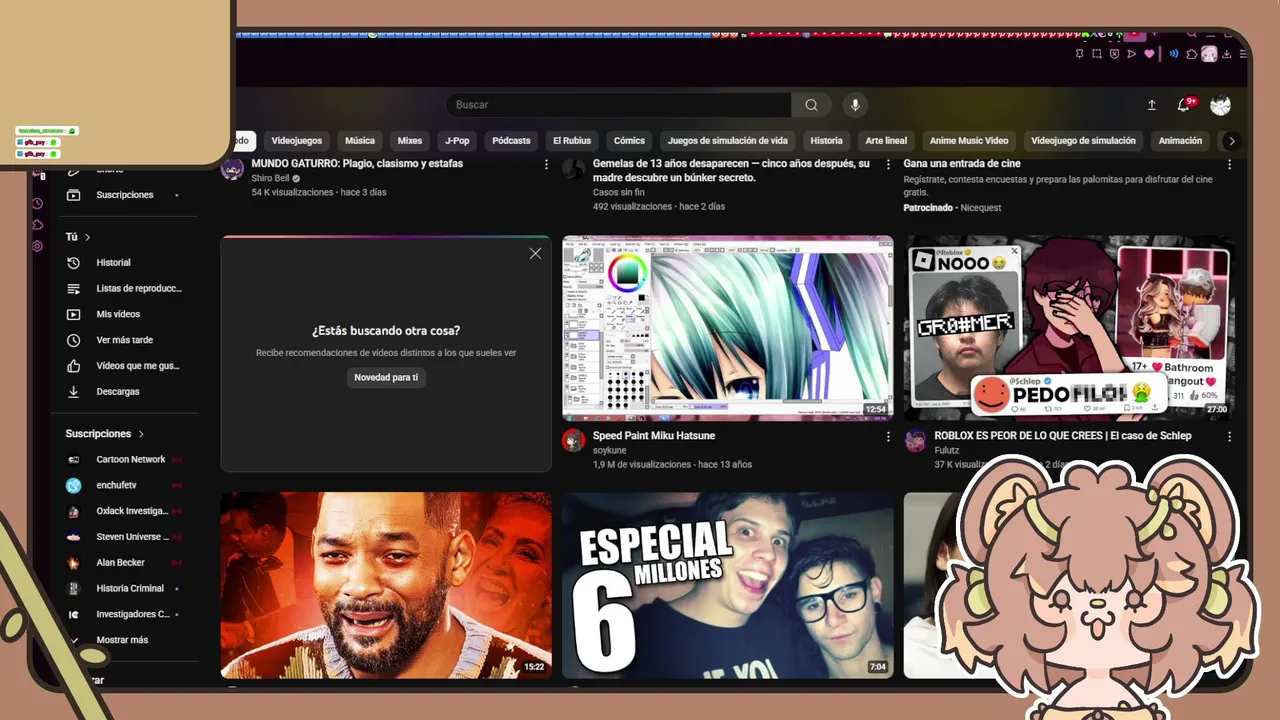Select the Videojuegos chip
Image resolution: width=1280 pixels, height=720 pixels.
297,141
